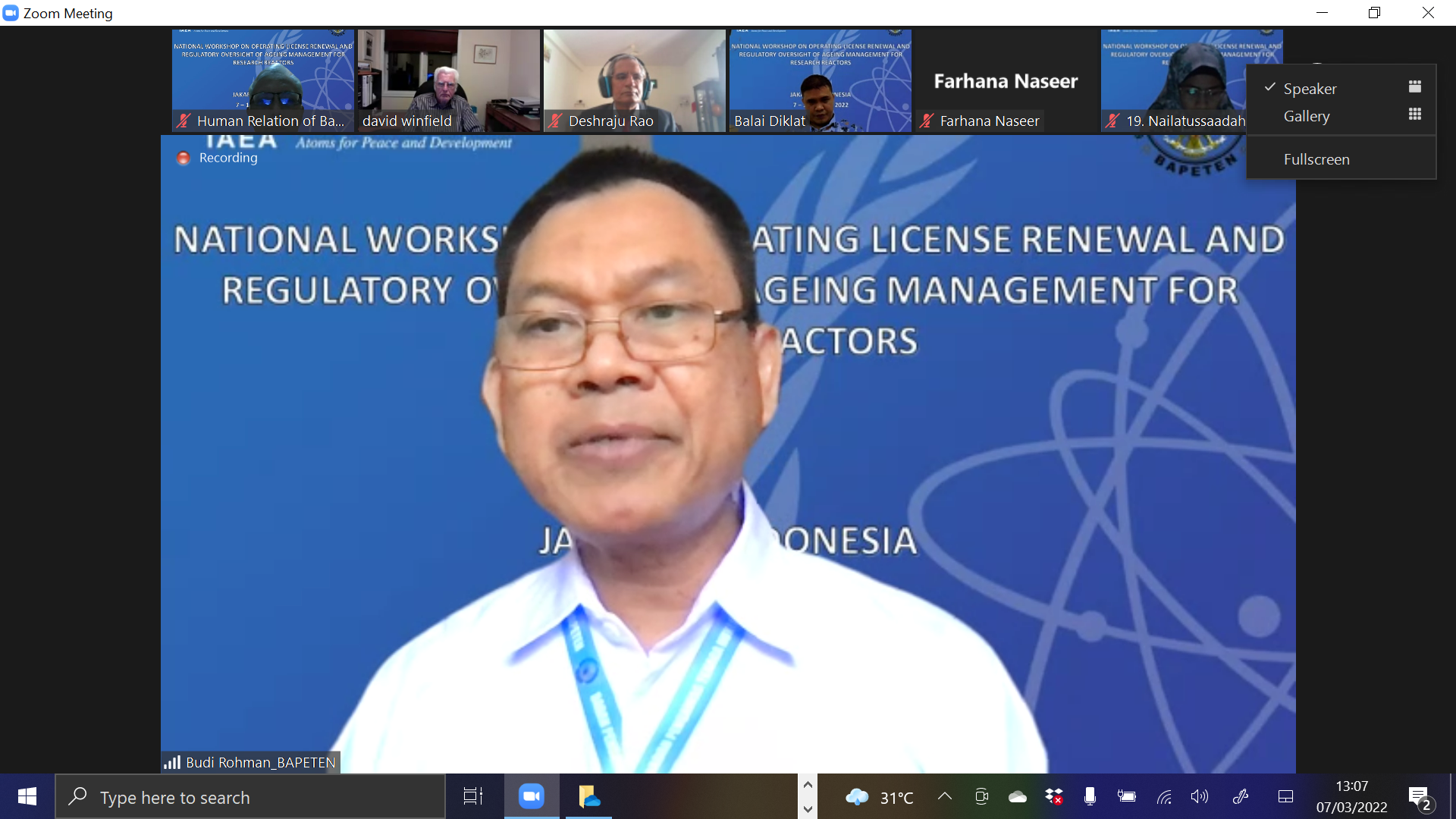Click the red Recording indicator icon
Screen dimensions: 1456x819
pyautogui.click(x=183, y=158)
